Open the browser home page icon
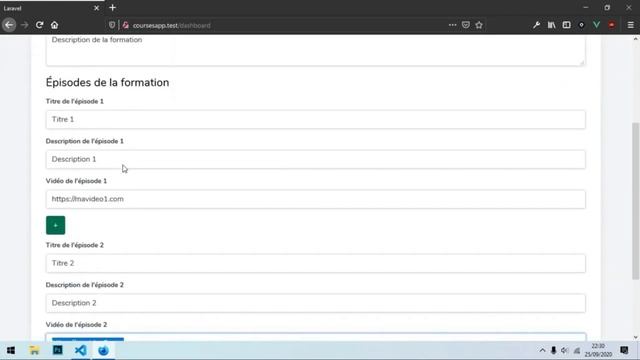Viewport: 640px width, 360px height. pos(54,25)
